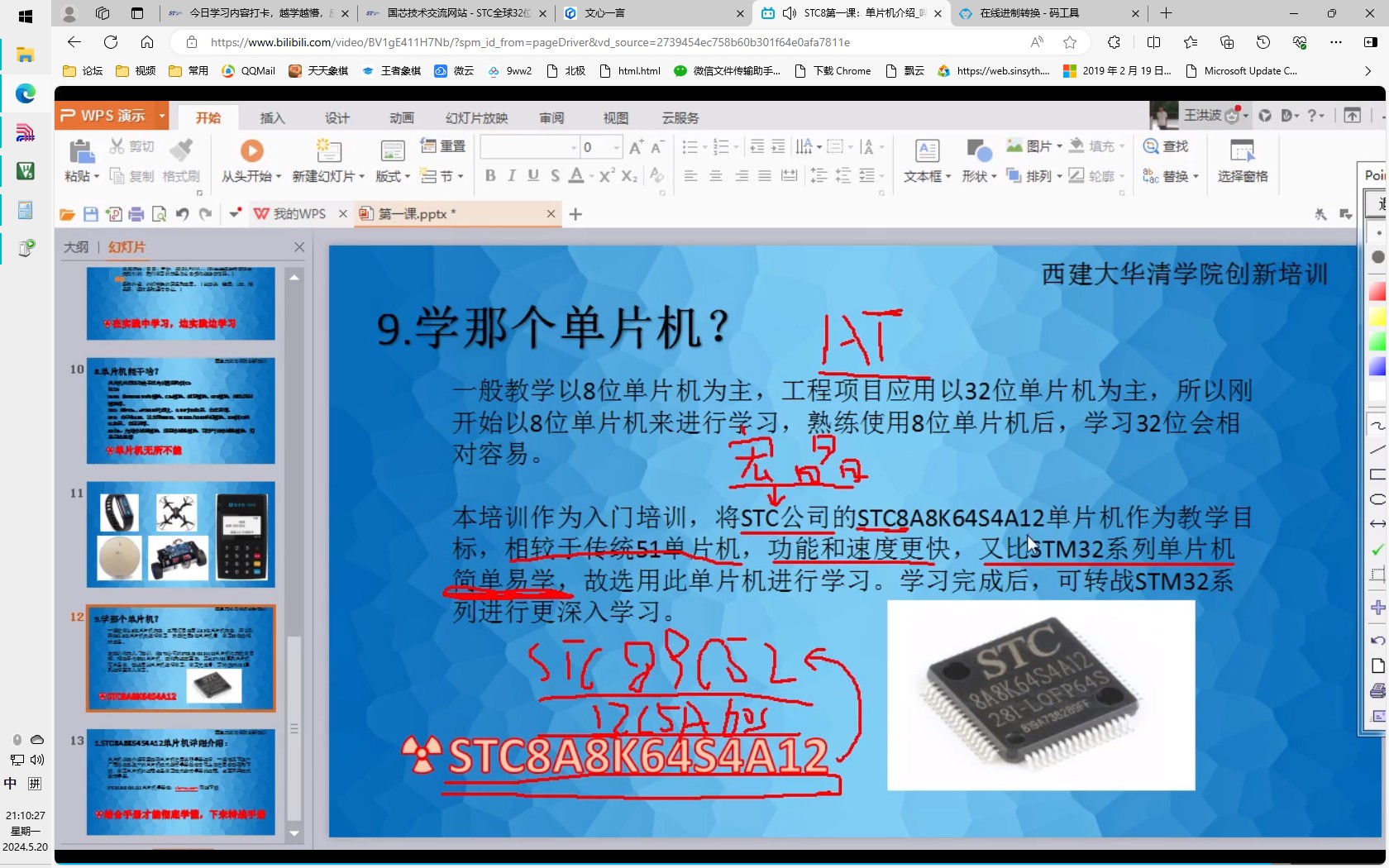The width and height of the screenshot is (1389, 868).
Task: Click the Redo arrow in quick toolbar
Action: click(205, 214)
